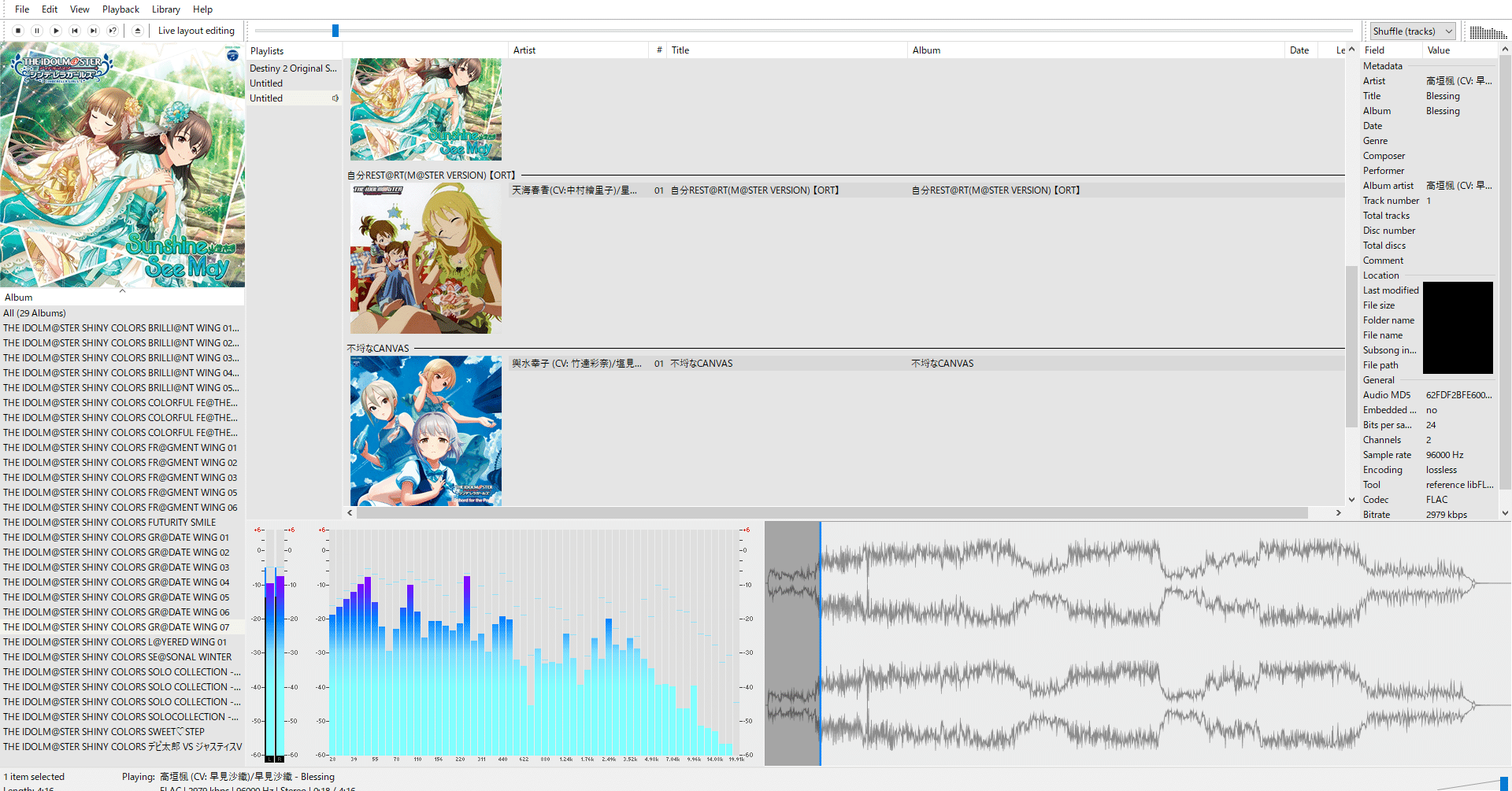Play a random track
Viewport: 1512px width, 791px height.
point(113,31)
